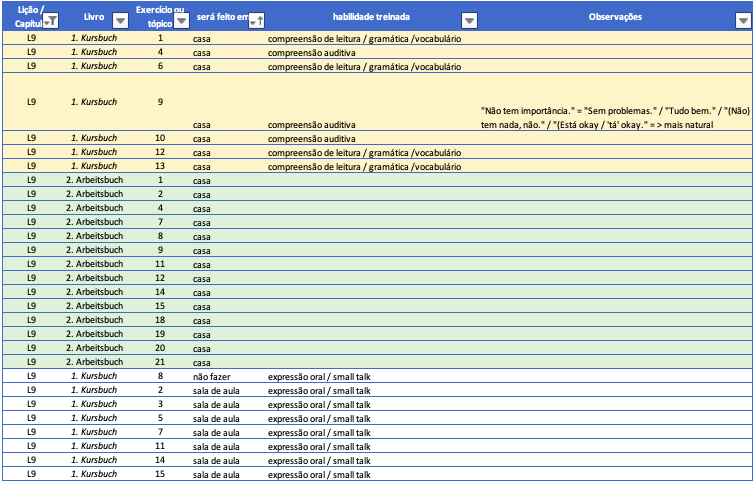Image resolution: width=755 pixels, height=481 pixels.
Task: Select the Observações header cell text
Action: (x=615, y=18)
